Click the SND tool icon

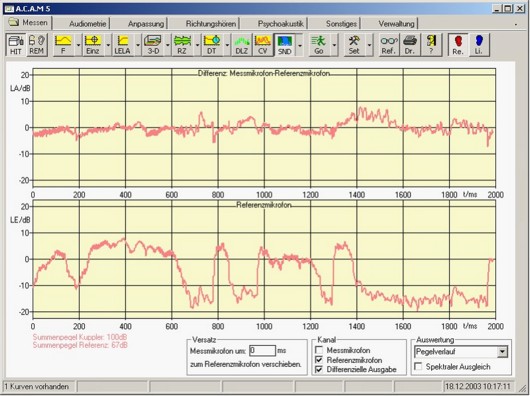tap(284, 45)
